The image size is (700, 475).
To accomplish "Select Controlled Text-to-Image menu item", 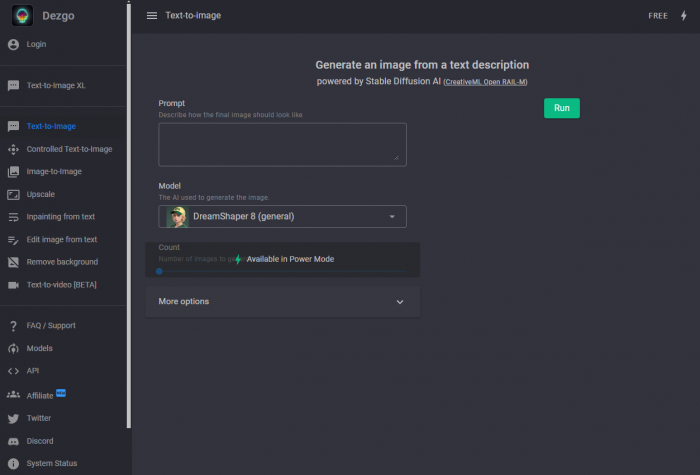I will (x=69, y=149).
